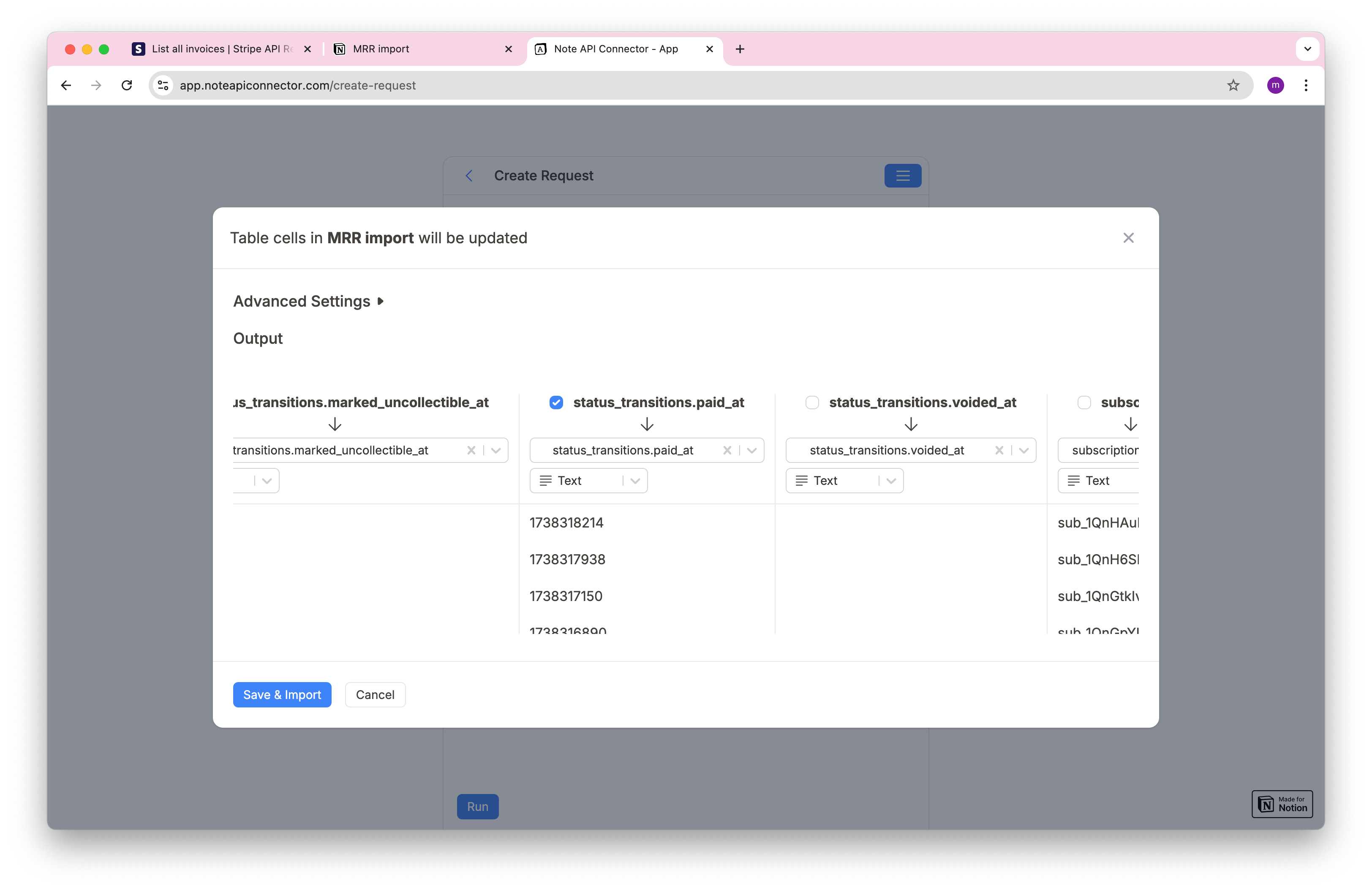Screen dimensions: 1372x892
Task: View site information icon in address bar
Action: (x=163, y=85)
